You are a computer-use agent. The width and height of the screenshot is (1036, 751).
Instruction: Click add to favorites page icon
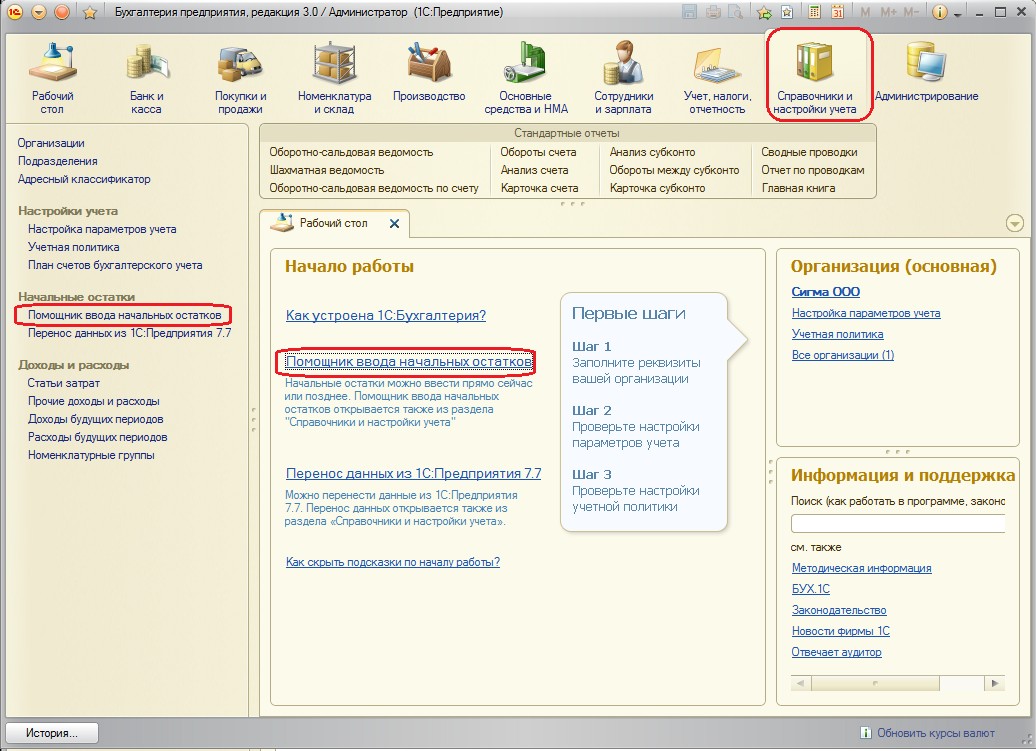[x=787, y=12]
